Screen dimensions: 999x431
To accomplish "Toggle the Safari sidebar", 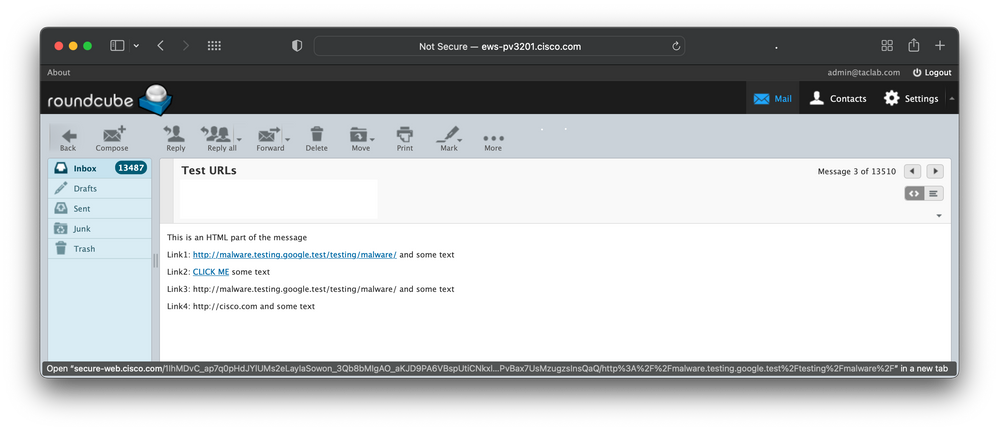I will click(117, 46).
